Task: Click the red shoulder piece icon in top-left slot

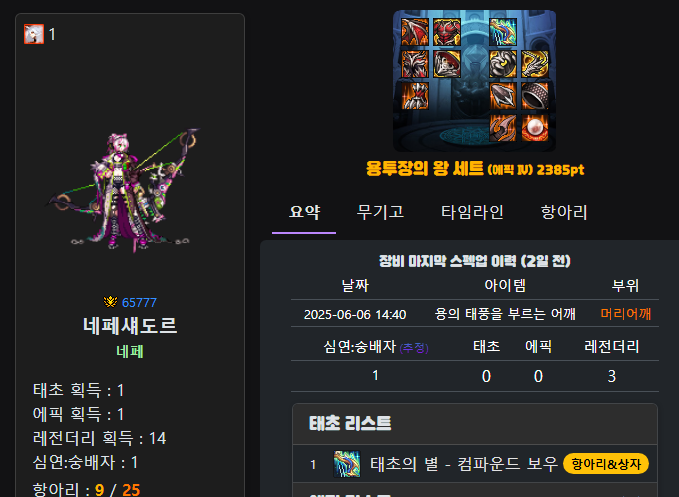Action: (x=415, y=32)
